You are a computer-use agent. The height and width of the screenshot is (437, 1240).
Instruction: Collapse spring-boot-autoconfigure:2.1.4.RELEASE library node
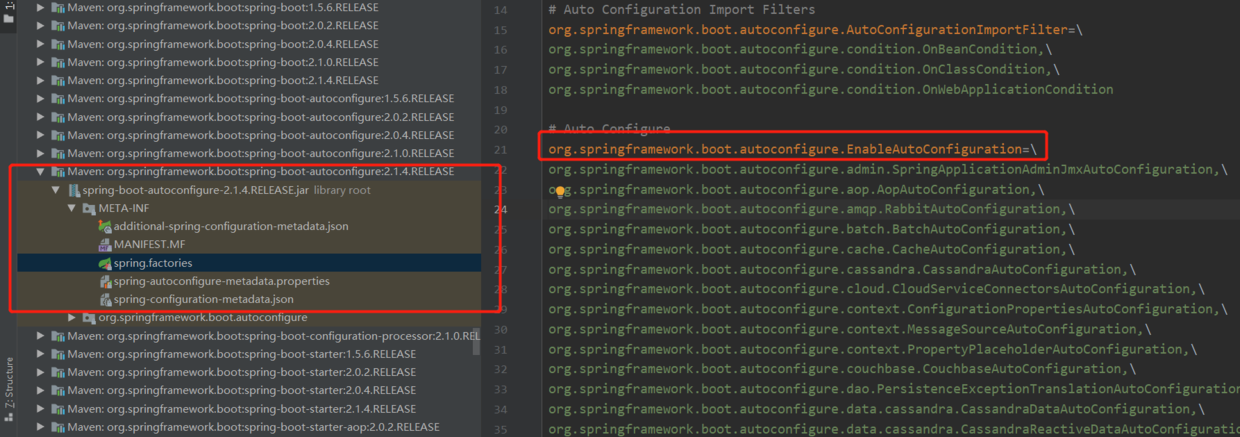[41, 172]
